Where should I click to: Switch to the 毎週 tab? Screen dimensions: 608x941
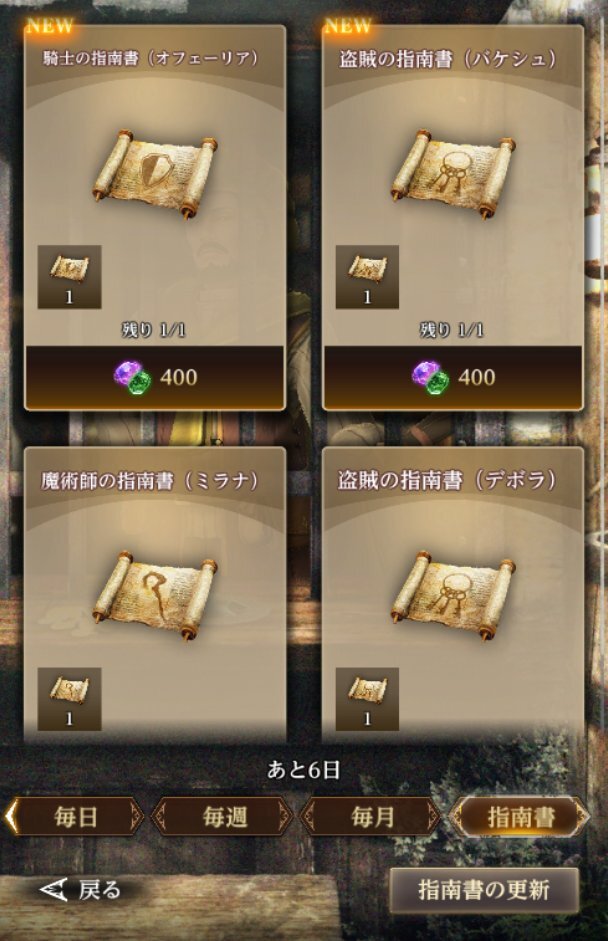point(224,817)
